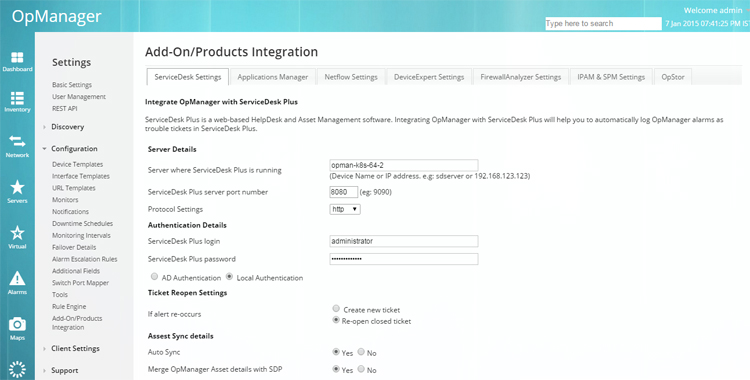750x380 pixels.
Task: Click the Welcome admin user text
Action: pos(713,10)
